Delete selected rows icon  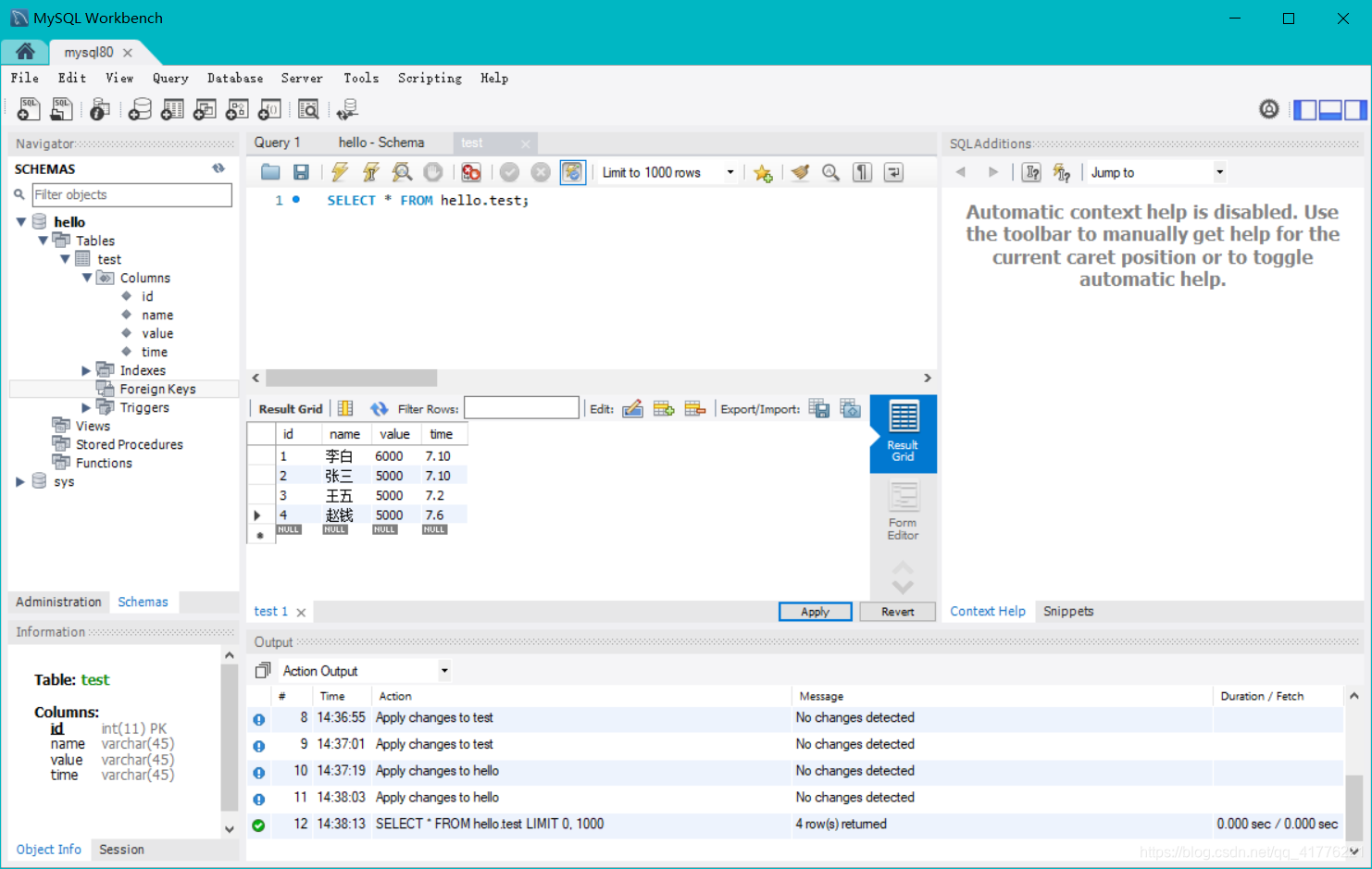tap(695, 408)
